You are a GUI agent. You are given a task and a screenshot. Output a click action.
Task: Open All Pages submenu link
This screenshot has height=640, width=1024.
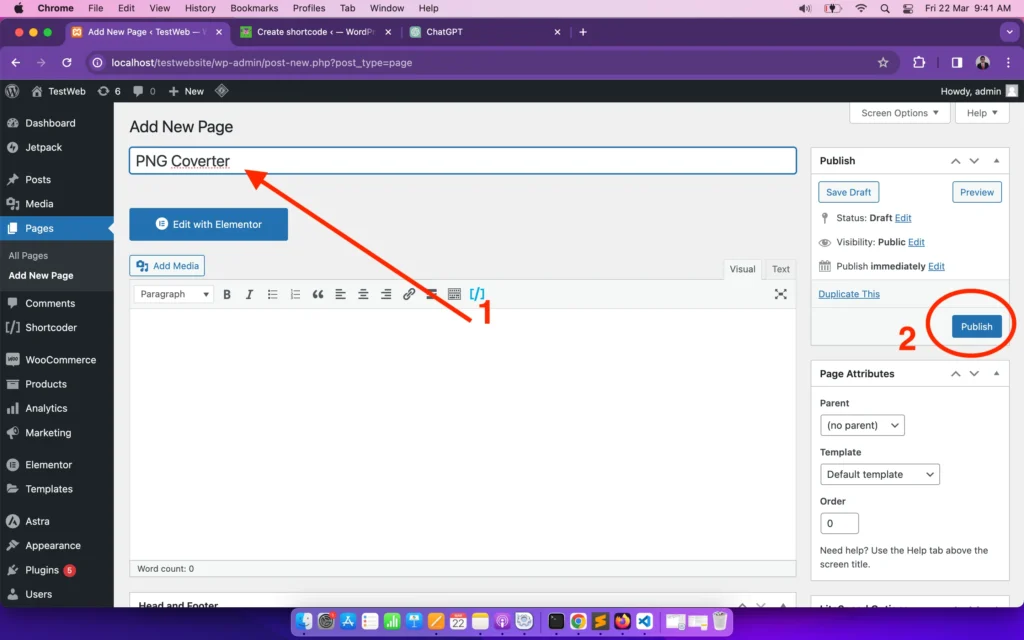28,256
